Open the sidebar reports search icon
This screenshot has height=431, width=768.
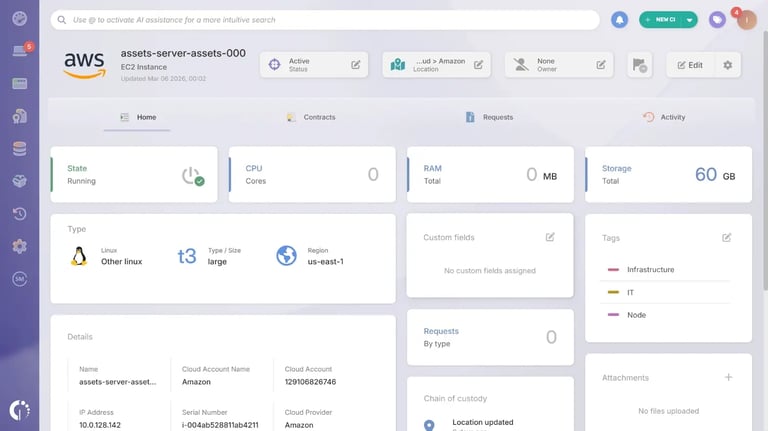click(20, 116)
